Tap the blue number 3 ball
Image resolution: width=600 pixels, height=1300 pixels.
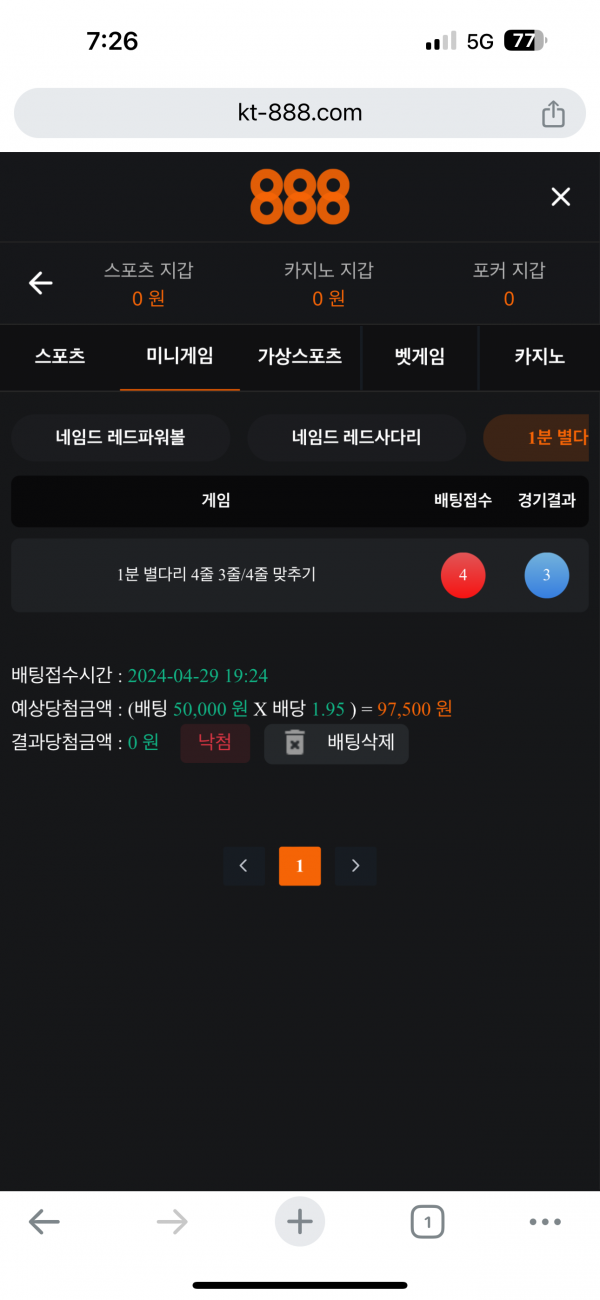pos(547,575)
